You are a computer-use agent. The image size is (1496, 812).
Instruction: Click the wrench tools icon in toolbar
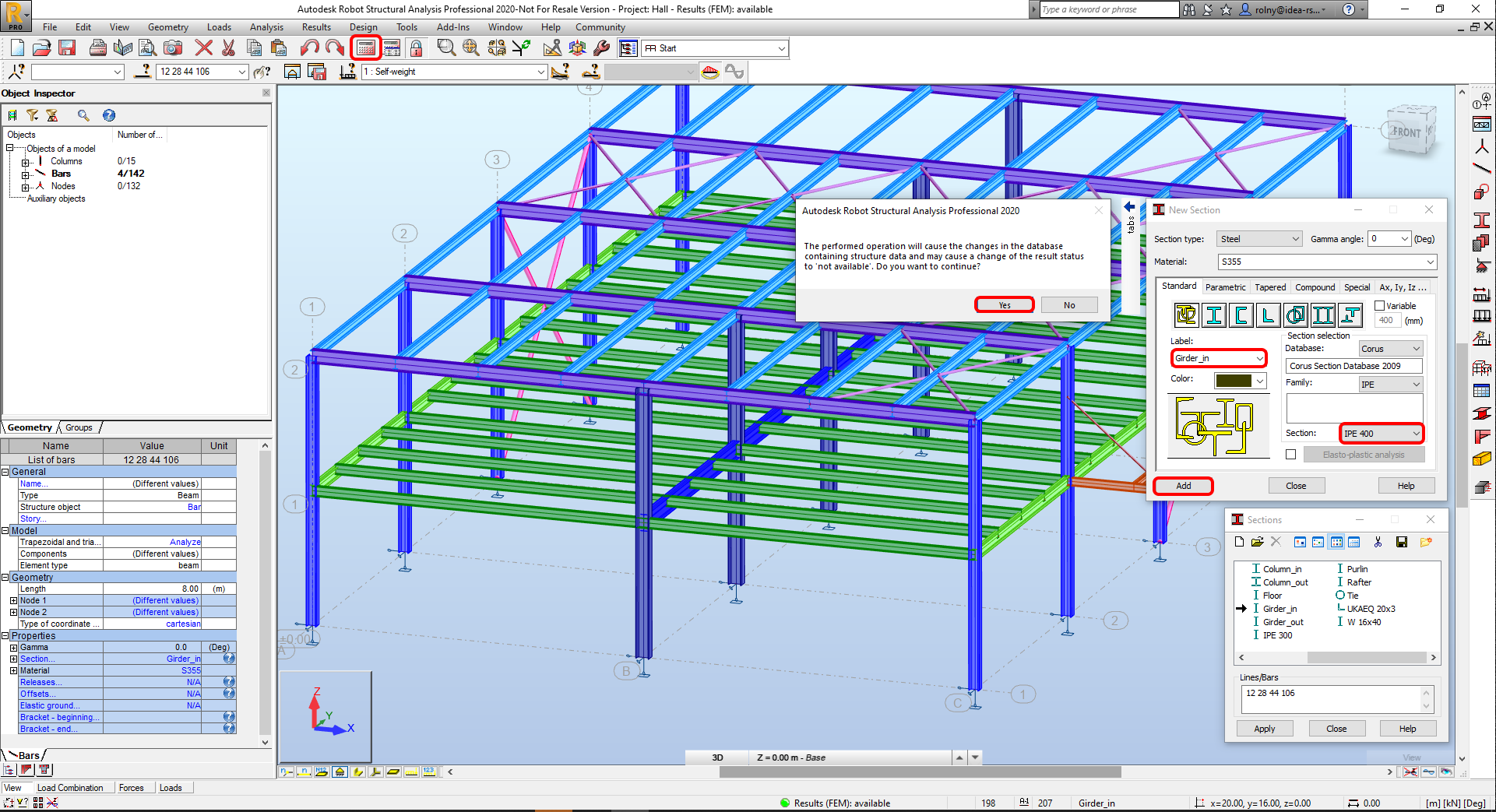click(x=601, y=48)
